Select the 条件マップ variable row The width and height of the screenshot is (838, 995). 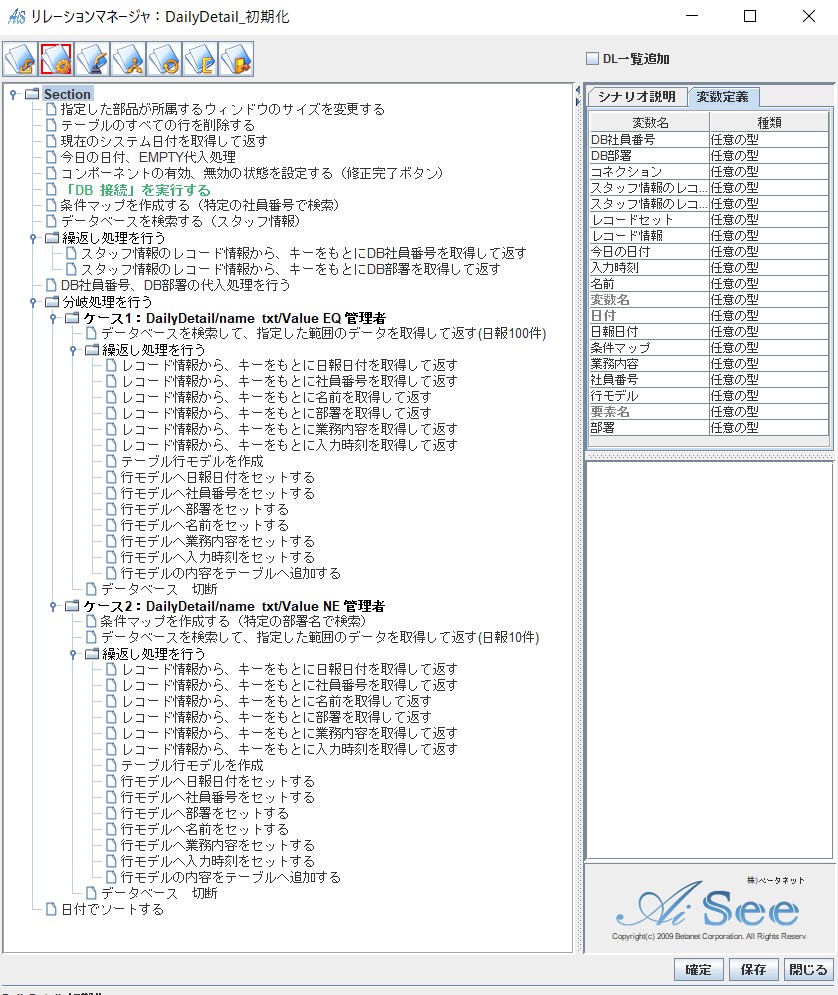click(709, 348)
